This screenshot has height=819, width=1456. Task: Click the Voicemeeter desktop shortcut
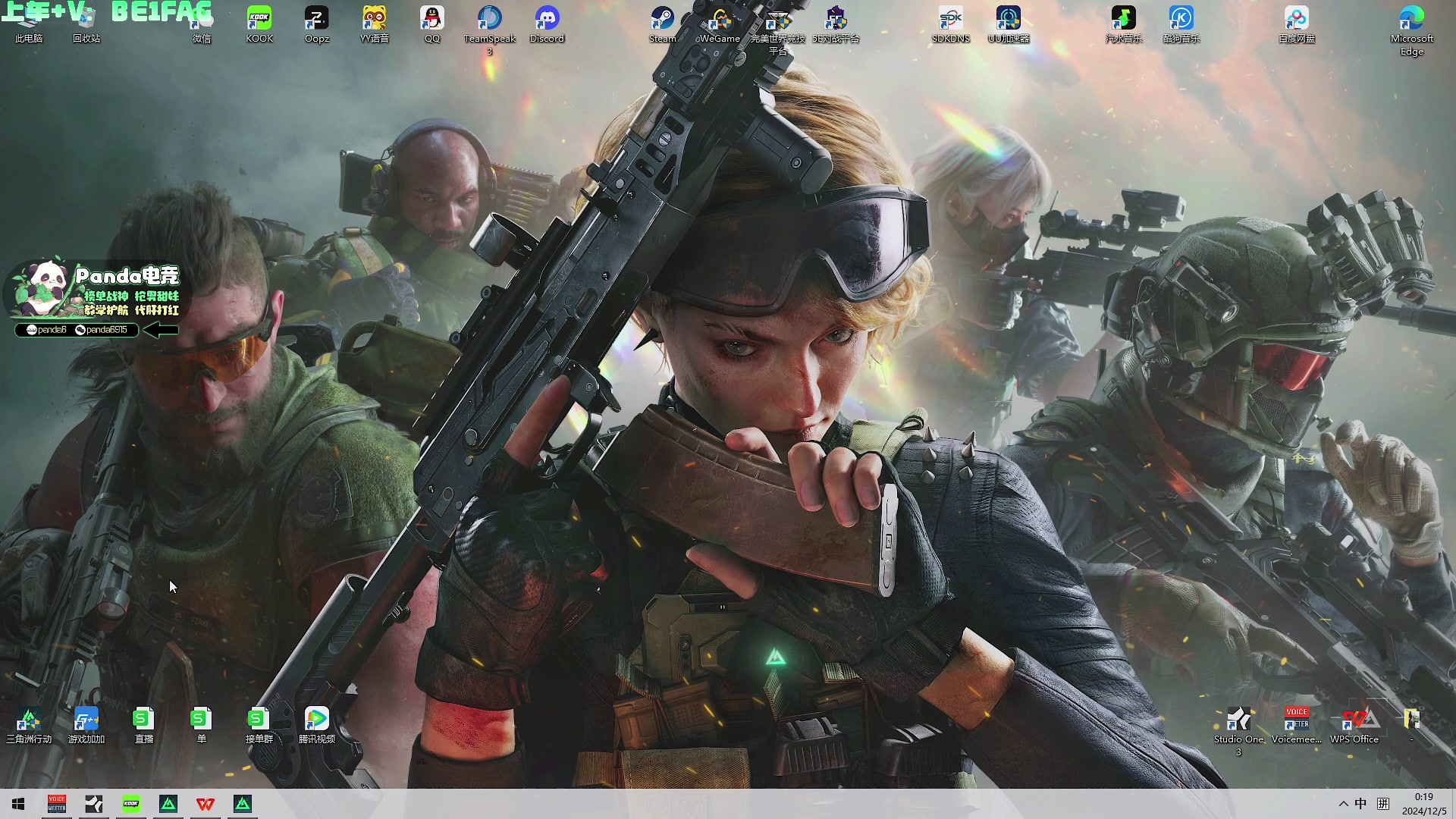coord(1297,726)
